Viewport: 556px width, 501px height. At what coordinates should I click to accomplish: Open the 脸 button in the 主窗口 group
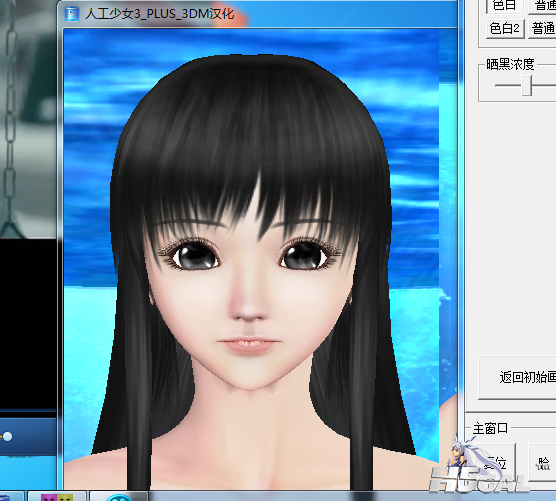[543, 462]
